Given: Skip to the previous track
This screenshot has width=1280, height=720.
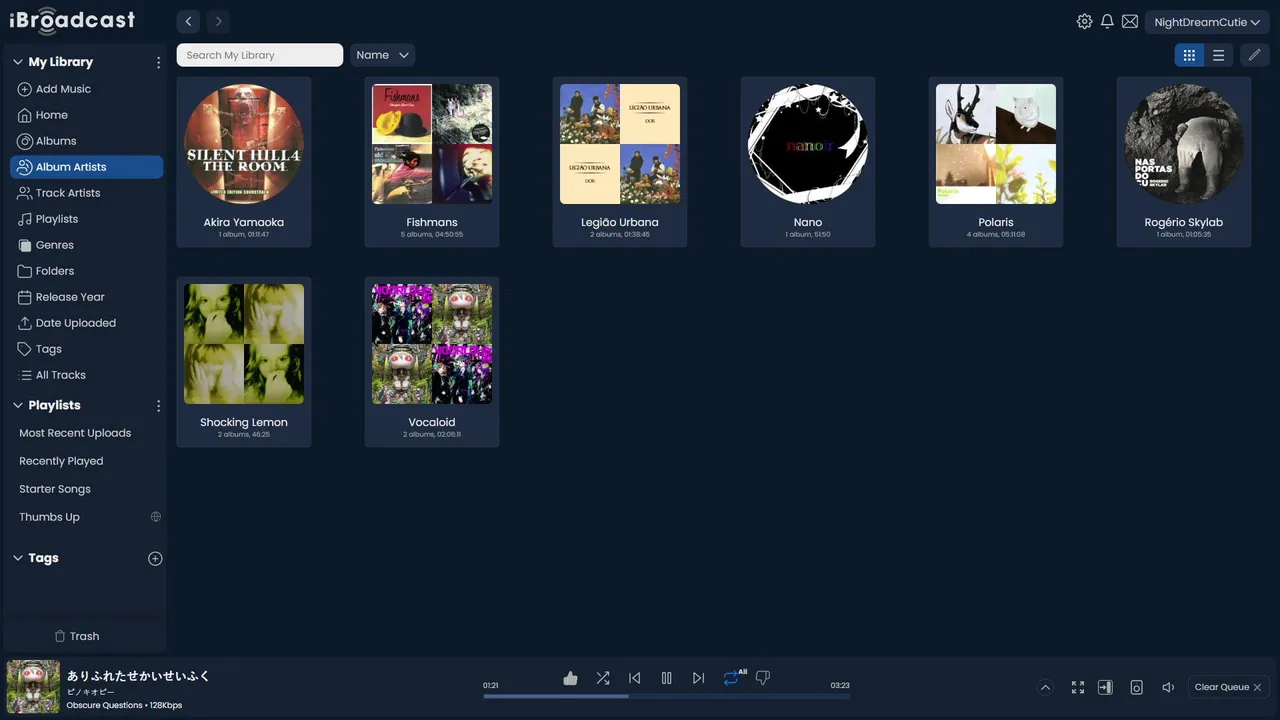Looking at the screenshot, I should 635,678.
